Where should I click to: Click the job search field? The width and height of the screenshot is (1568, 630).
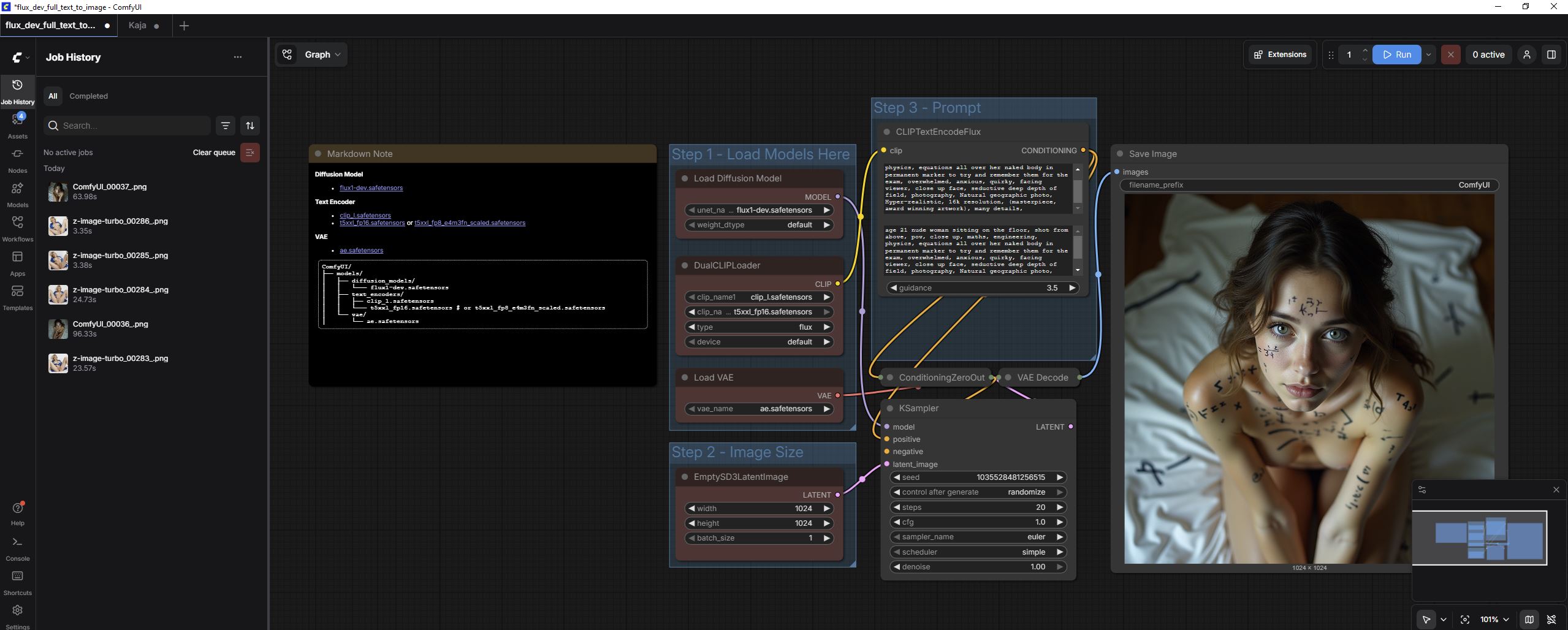127,126
